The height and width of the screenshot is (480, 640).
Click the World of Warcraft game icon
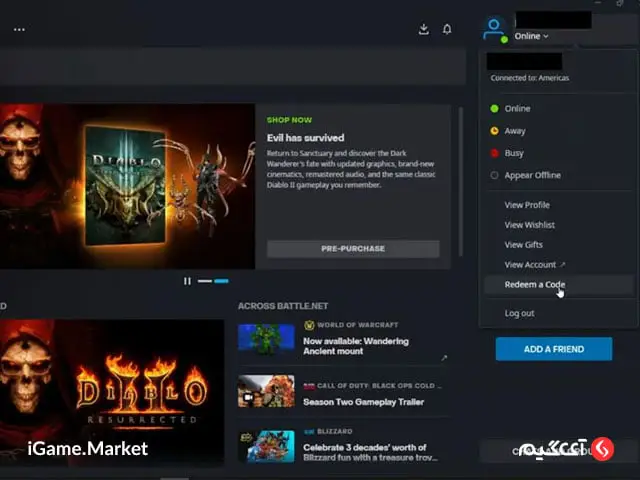(x=309, y=325)
